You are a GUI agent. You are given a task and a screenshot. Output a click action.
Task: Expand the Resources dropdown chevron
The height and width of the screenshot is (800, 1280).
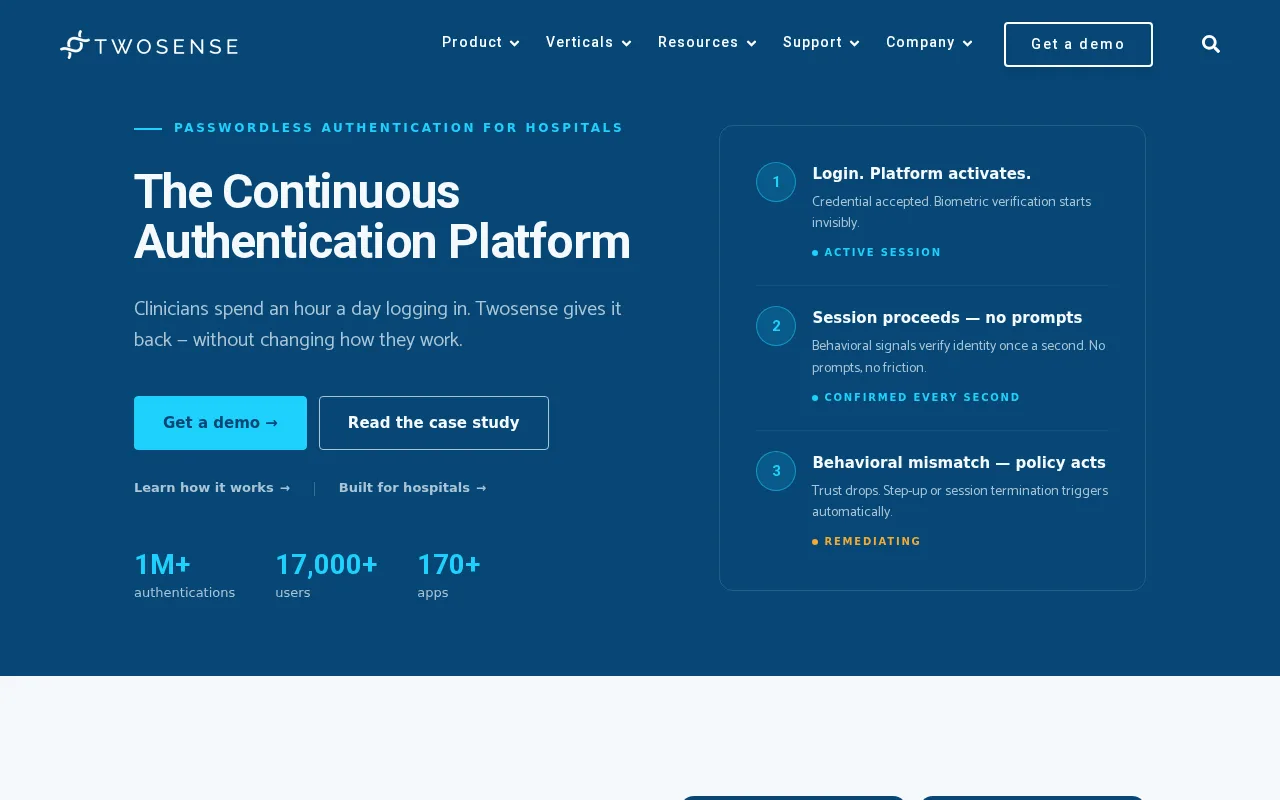pyautogui.click(x=752, y=43)
